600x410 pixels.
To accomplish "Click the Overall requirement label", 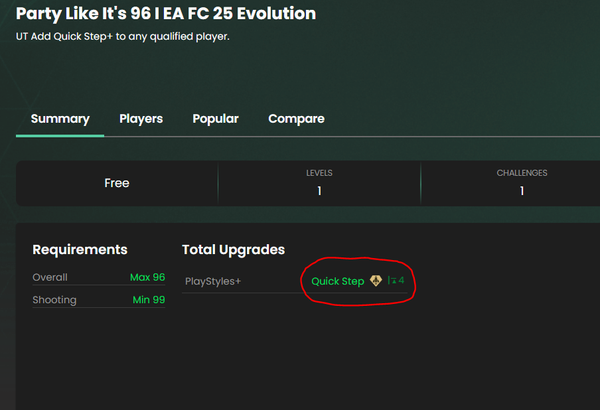I will coord(50,277).
